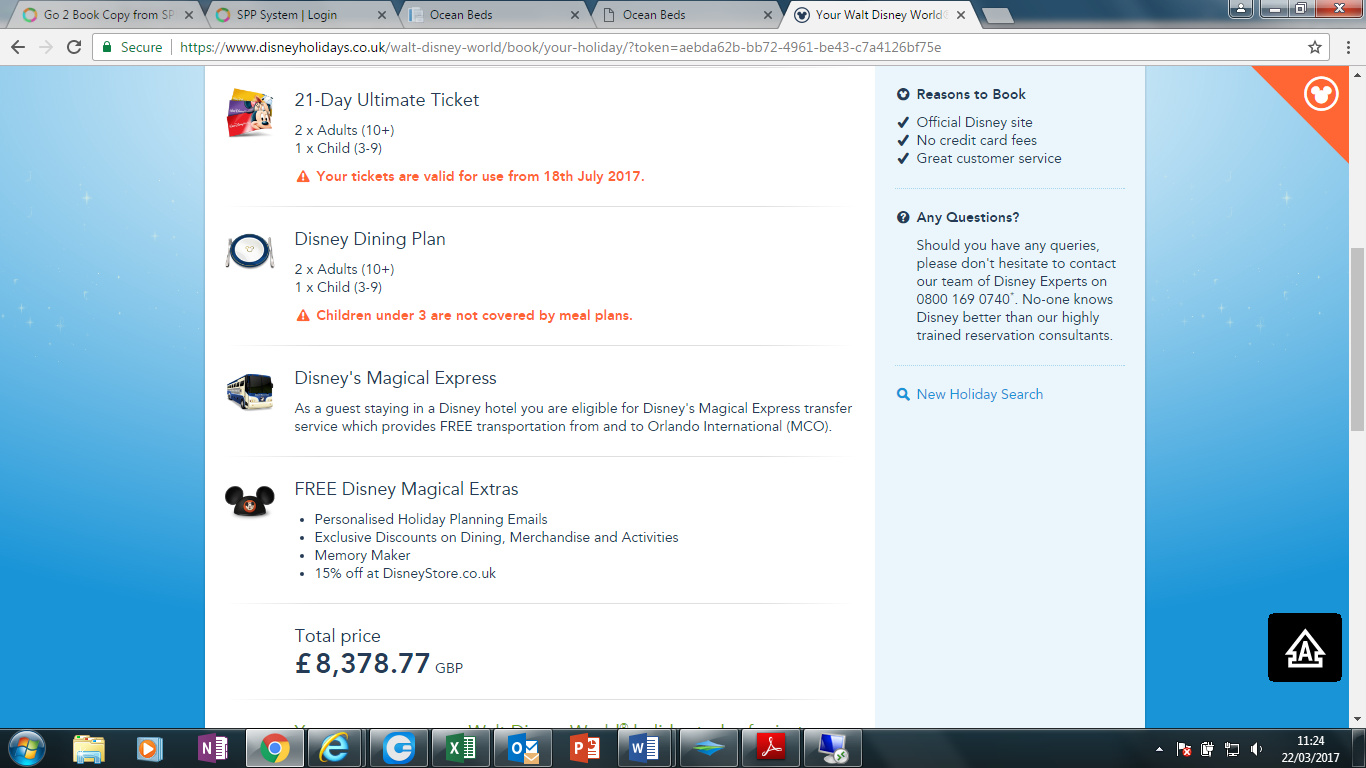Click the Magical Express bus icon
The image size is (1366, 768).
tap(249, 391)
